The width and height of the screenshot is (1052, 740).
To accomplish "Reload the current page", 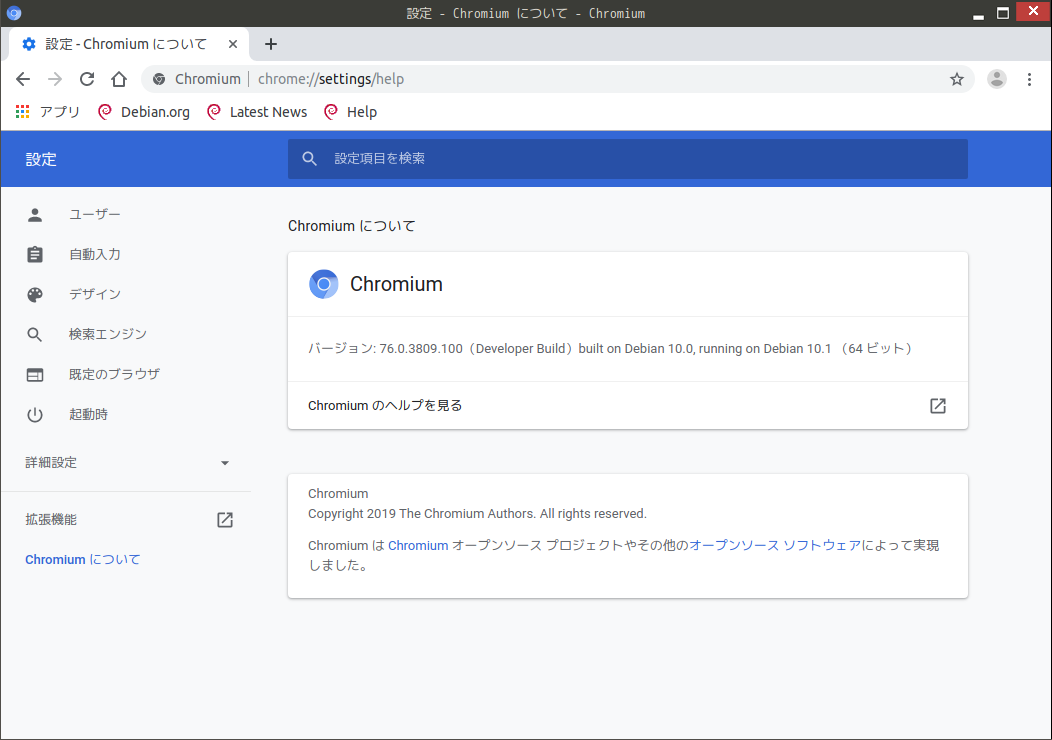I will pos(87,79).
